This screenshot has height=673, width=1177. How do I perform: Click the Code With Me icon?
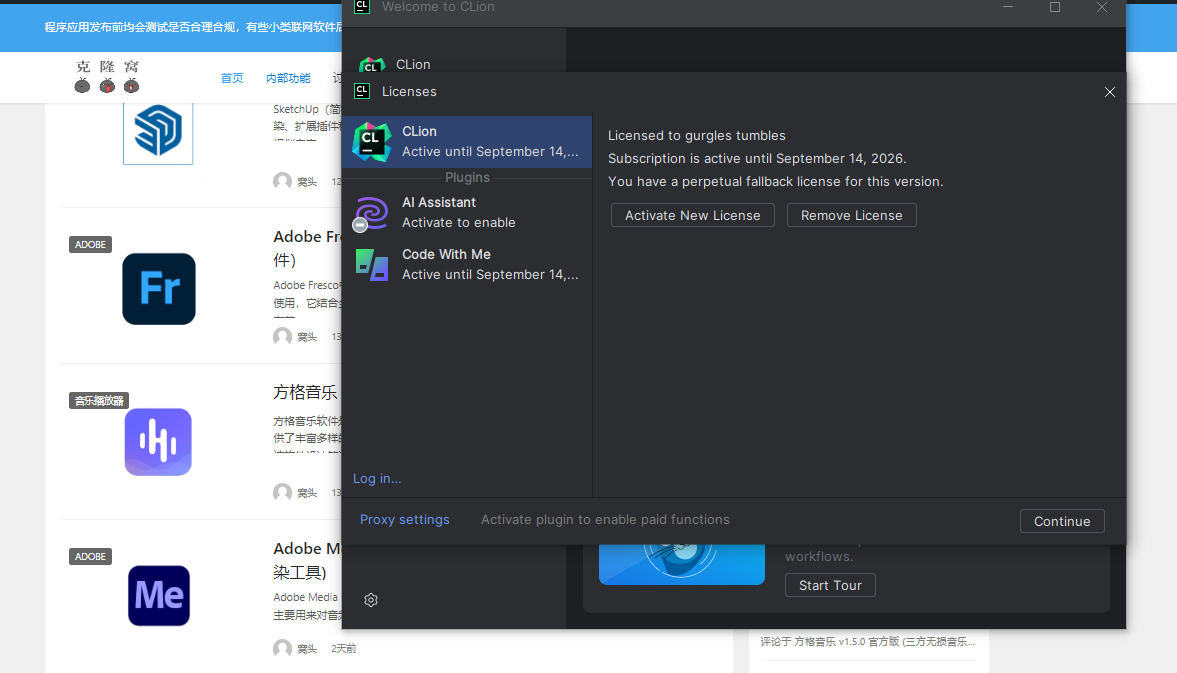point(372,264)
